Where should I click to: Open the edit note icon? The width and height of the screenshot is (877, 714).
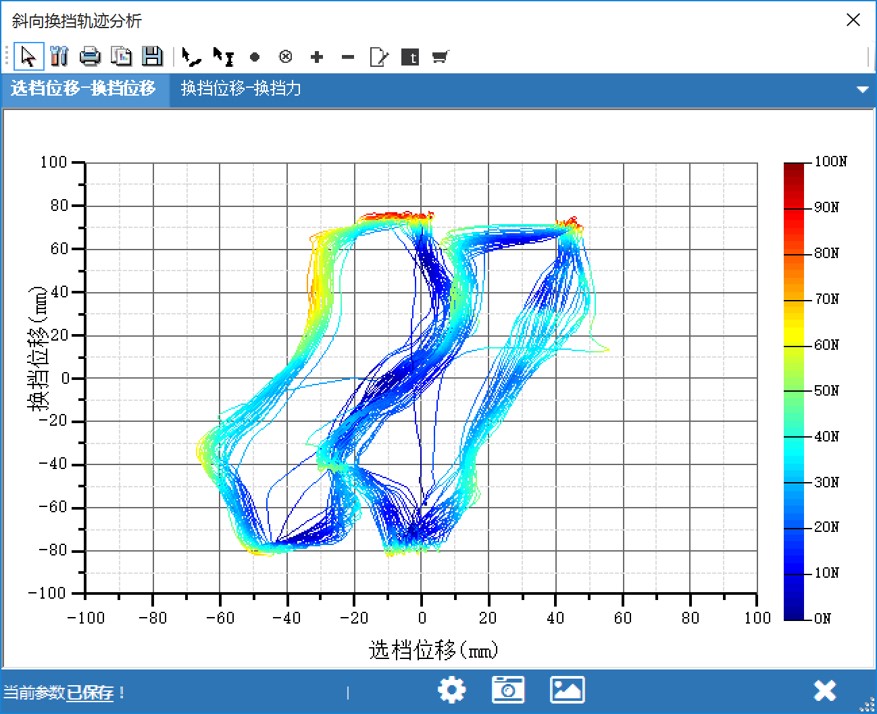378,57
